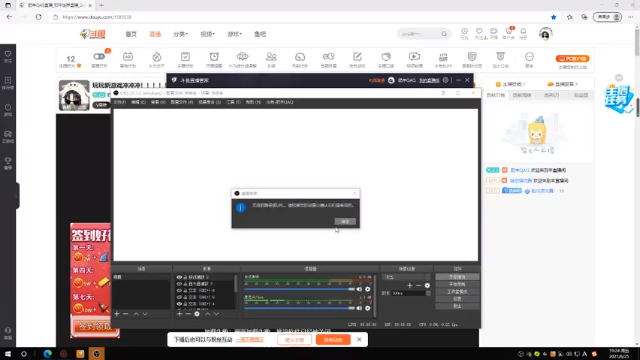Toggle lock on Text (GDI+) 6 source
The image size is (640, 360).
(185, 291)
